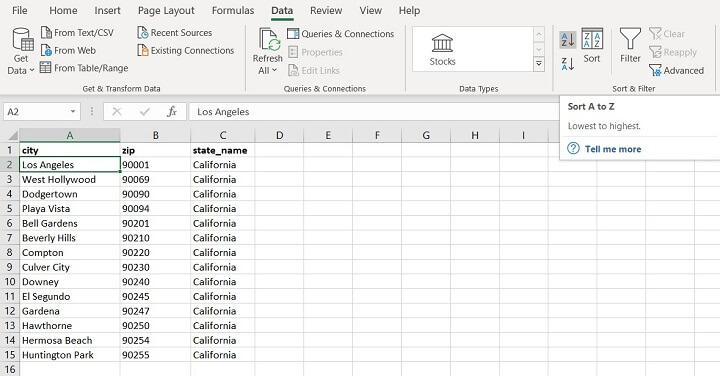Select the Hermosa Beach cell
The image size is (720, 376).
click(70, 340)
